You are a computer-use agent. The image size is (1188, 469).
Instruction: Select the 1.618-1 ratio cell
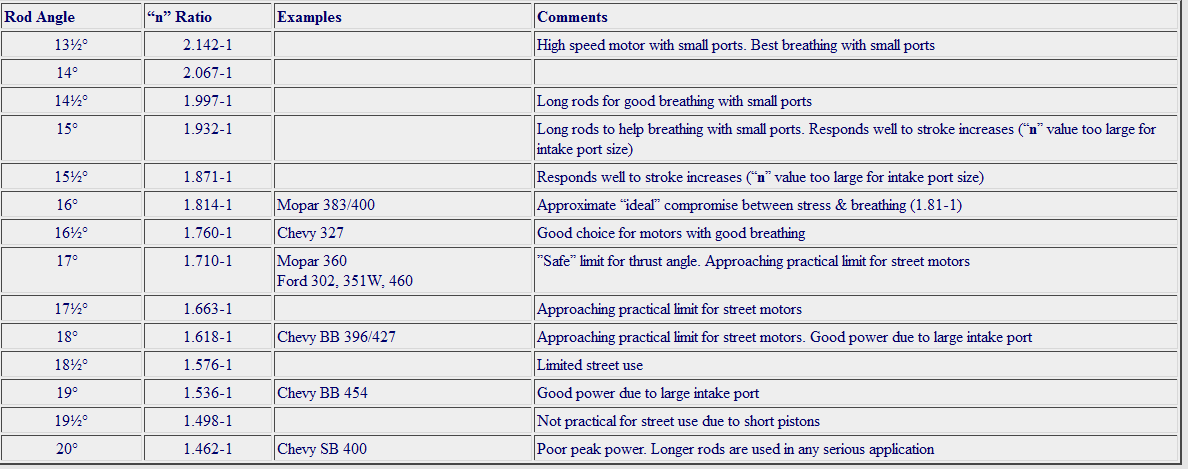coord(208,337)
